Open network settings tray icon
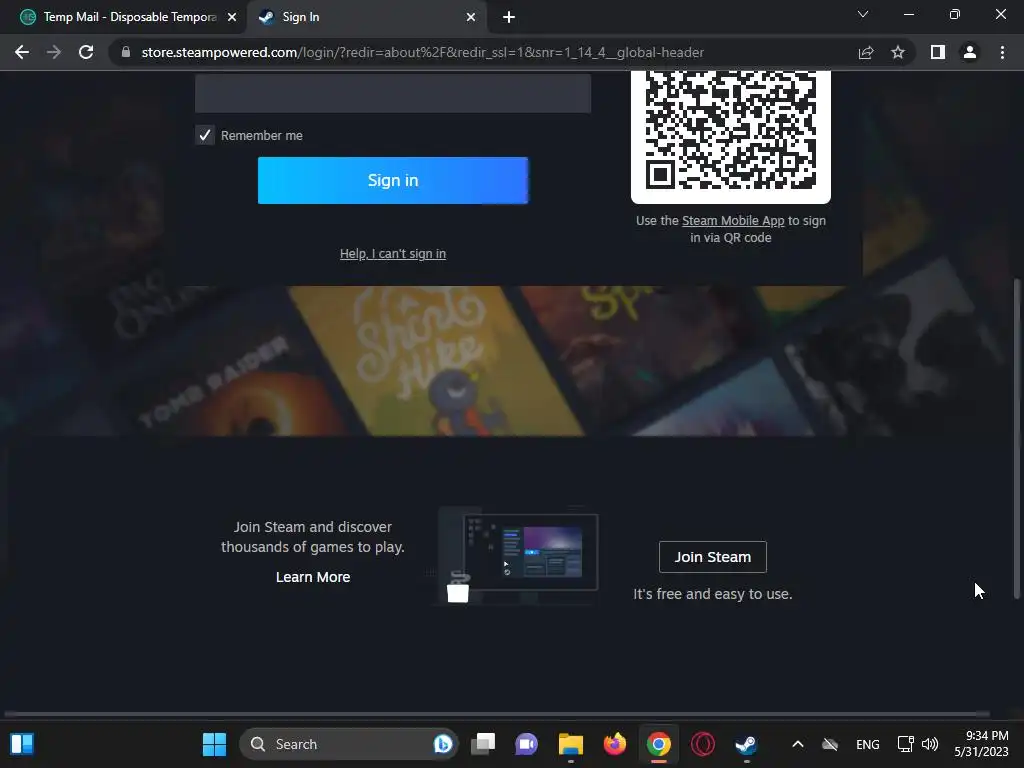The width and height of the screenshot is (1024, 768). pyautogui.click(x=905, y=744)
